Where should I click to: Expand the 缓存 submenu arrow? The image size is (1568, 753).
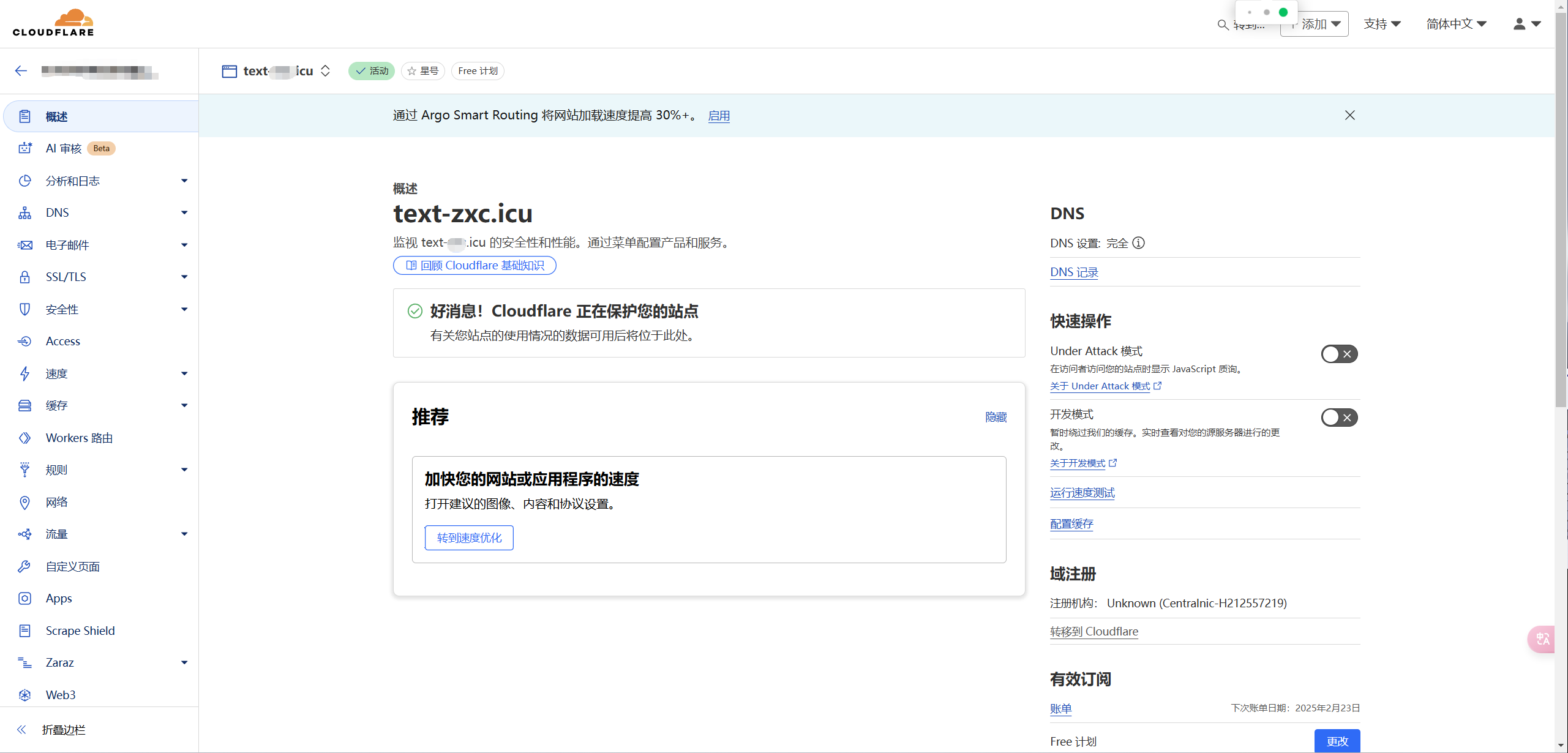click(184, 405)
